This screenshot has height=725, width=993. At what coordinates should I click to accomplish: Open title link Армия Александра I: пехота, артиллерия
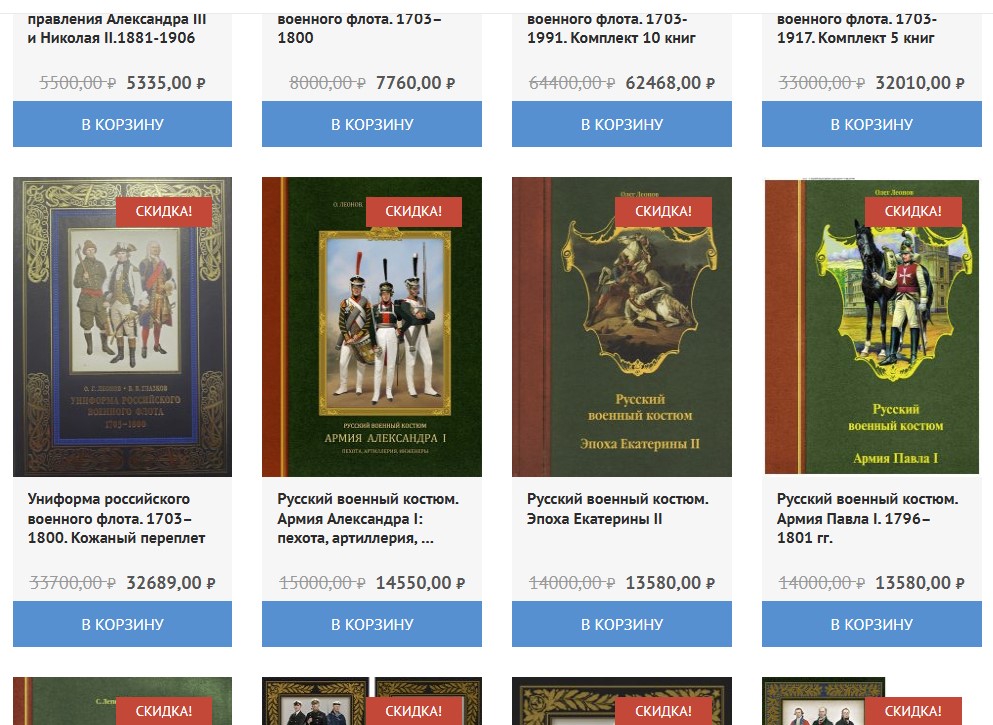[368, 519]
